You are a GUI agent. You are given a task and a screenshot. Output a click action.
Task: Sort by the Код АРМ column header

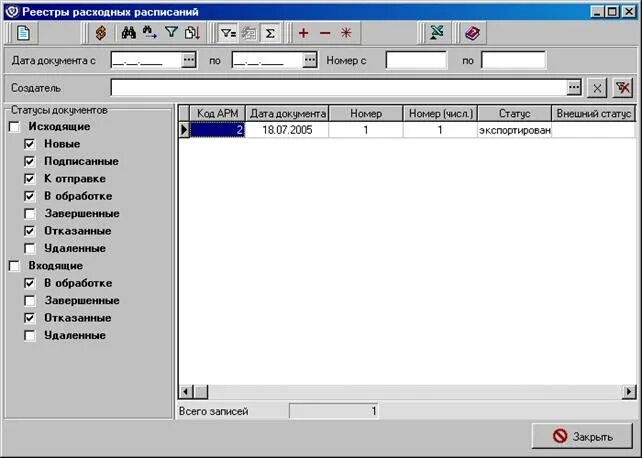[217, 113]
